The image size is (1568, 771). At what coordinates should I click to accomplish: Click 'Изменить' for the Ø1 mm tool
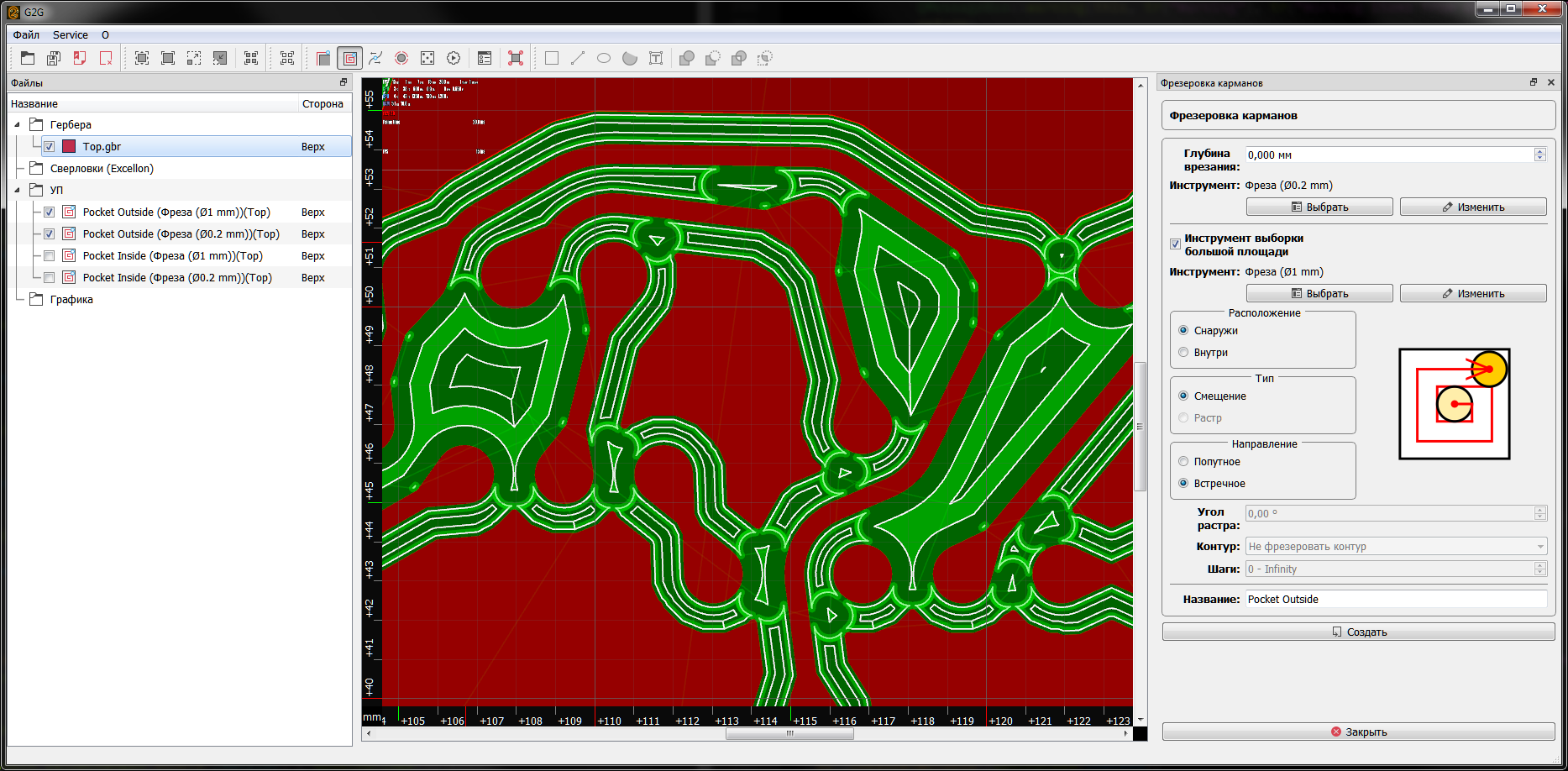(x=1473, y=294)
